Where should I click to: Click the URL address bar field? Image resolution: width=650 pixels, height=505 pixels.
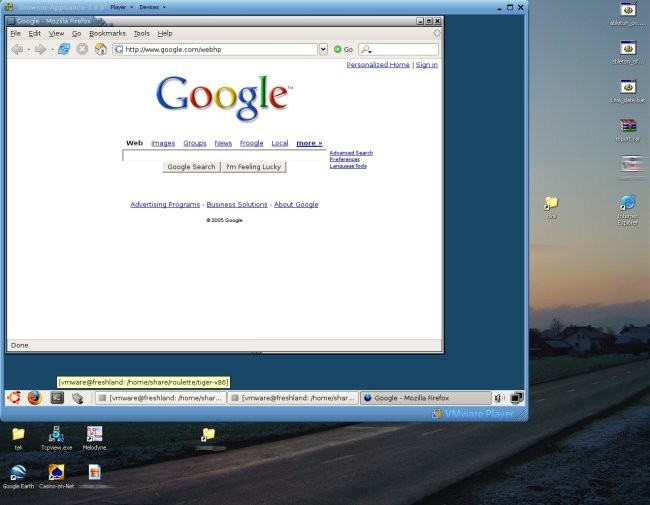click(215, 49)
